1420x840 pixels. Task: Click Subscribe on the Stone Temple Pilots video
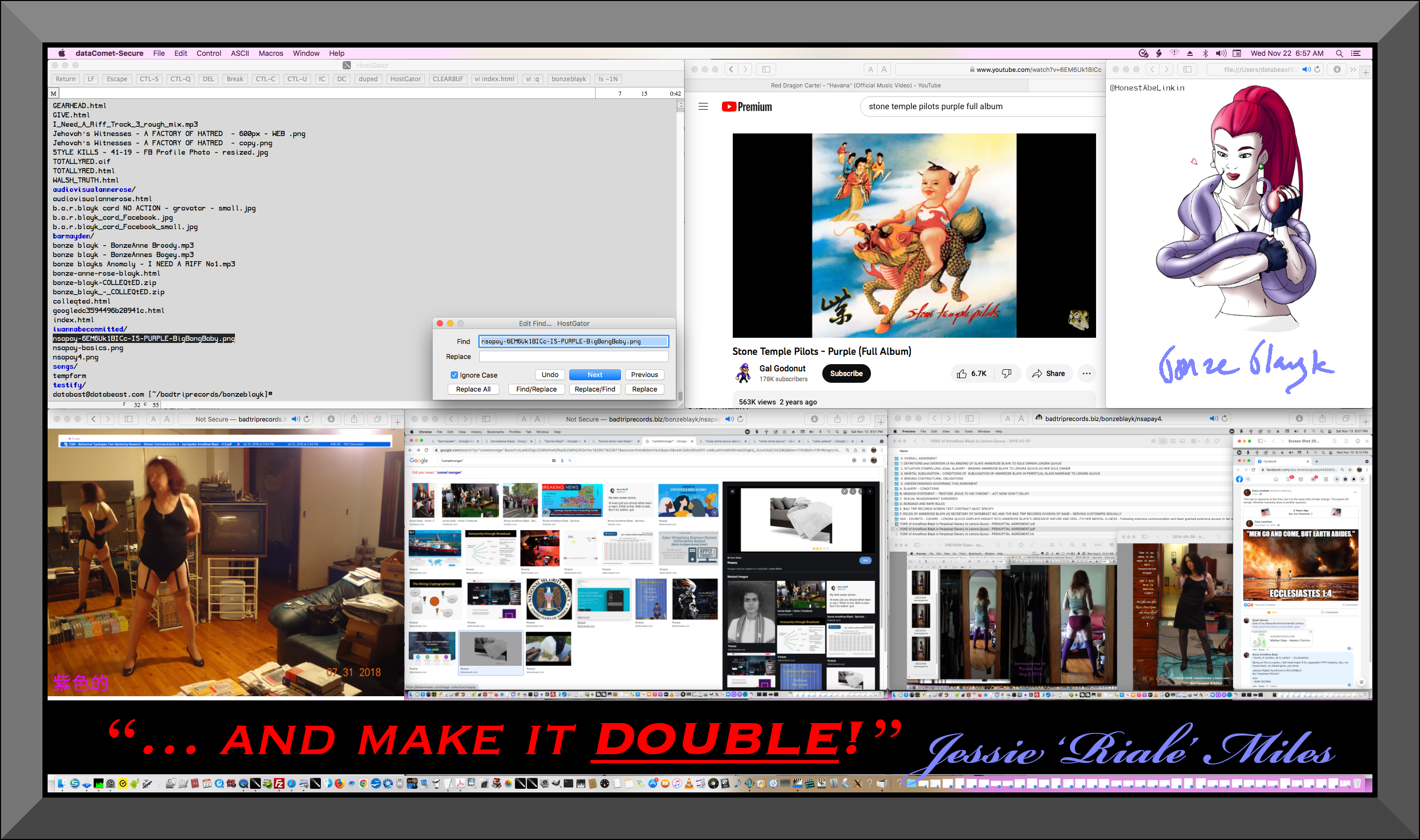(x=846, y=373)
